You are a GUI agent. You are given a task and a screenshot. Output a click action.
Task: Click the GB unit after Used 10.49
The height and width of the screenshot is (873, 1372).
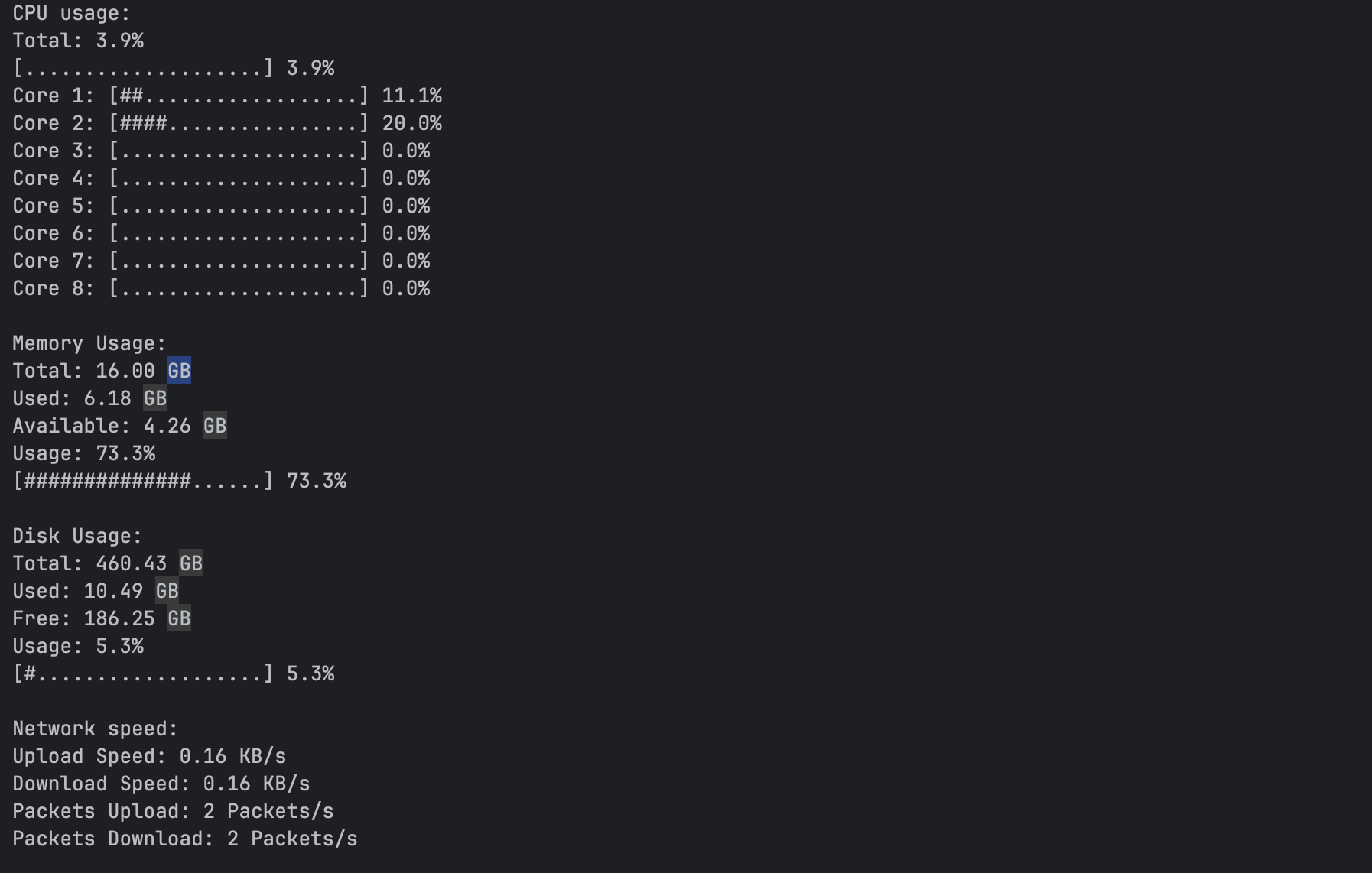[167, 591]
